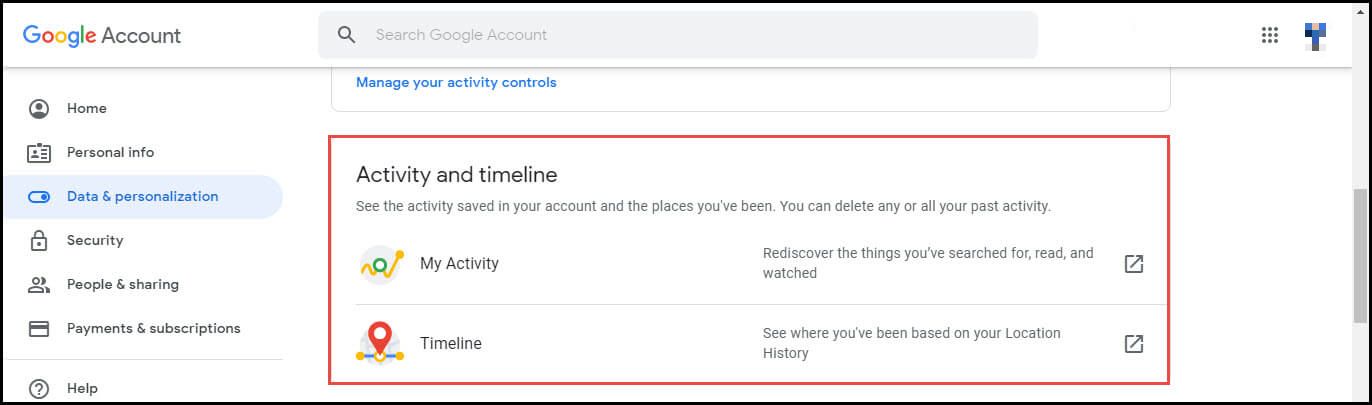Click the Timeline map pin icon
This screenshot has width=1372, height=405.
pos(380,342)
